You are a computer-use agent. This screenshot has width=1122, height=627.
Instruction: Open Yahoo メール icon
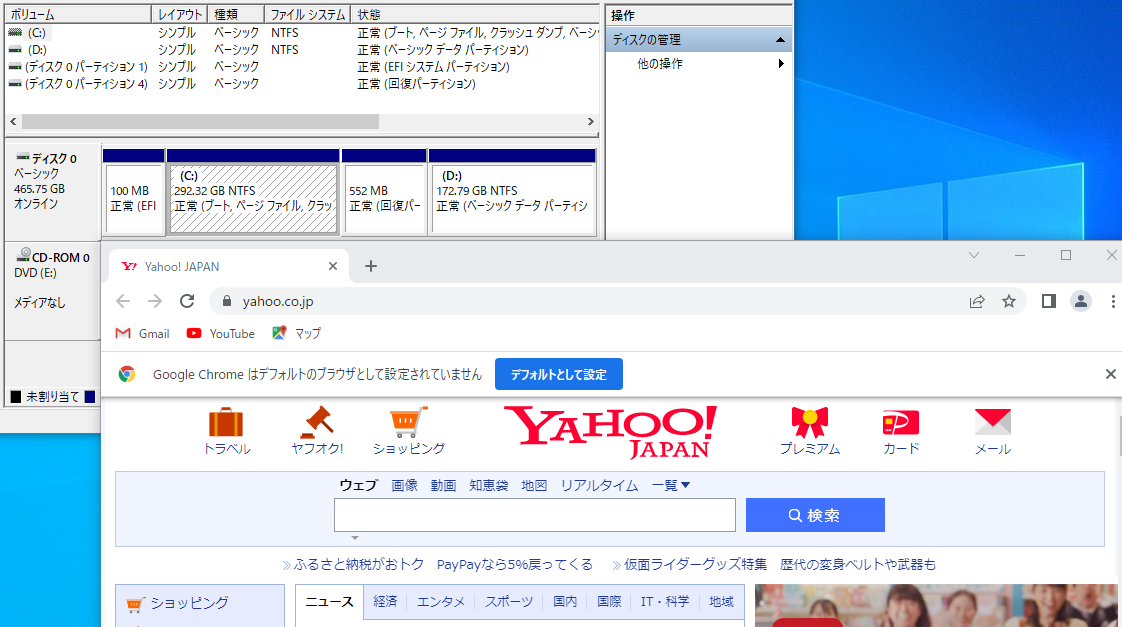point(992,431)
